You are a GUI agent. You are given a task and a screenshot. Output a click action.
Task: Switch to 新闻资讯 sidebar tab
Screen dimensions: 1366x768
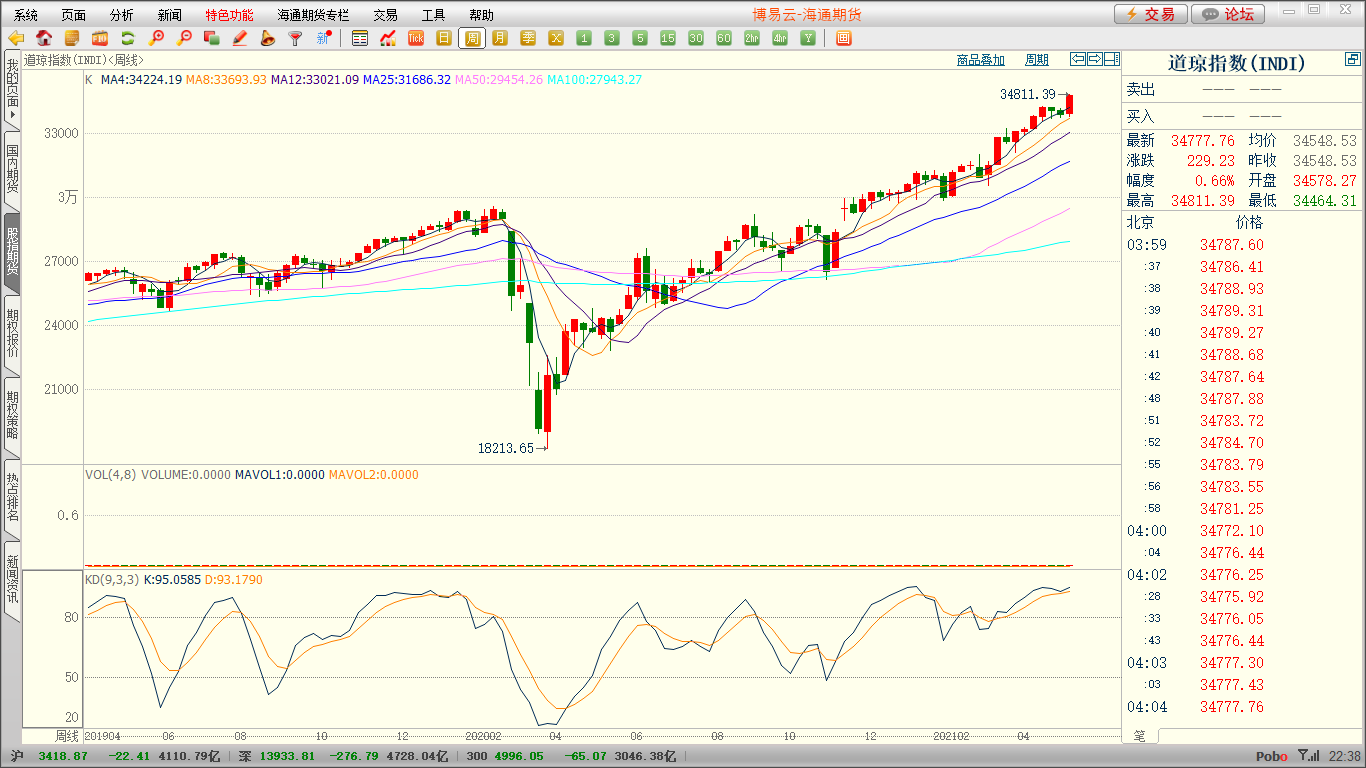(x=11, y=579)
